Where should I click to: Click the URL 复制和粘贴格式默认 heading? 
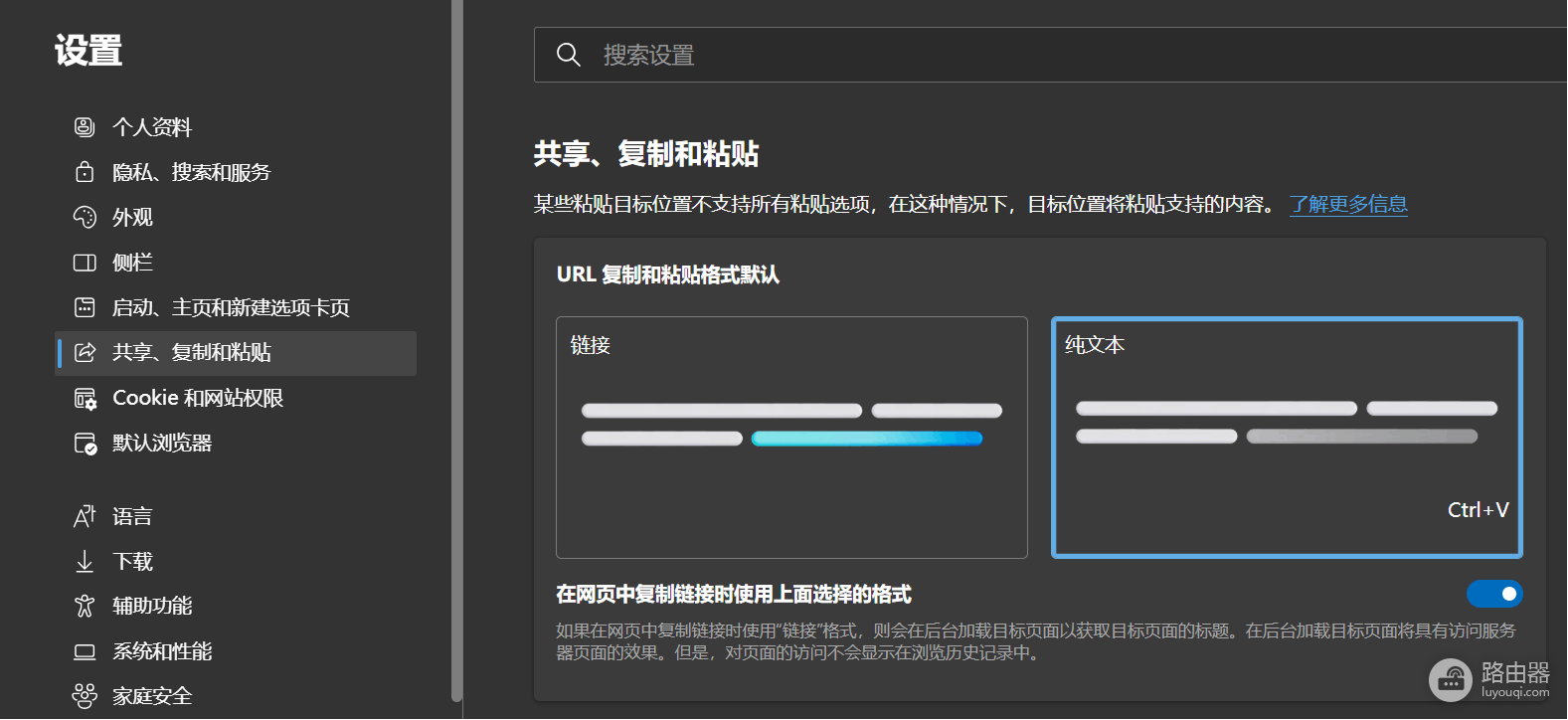coord(668,274)
